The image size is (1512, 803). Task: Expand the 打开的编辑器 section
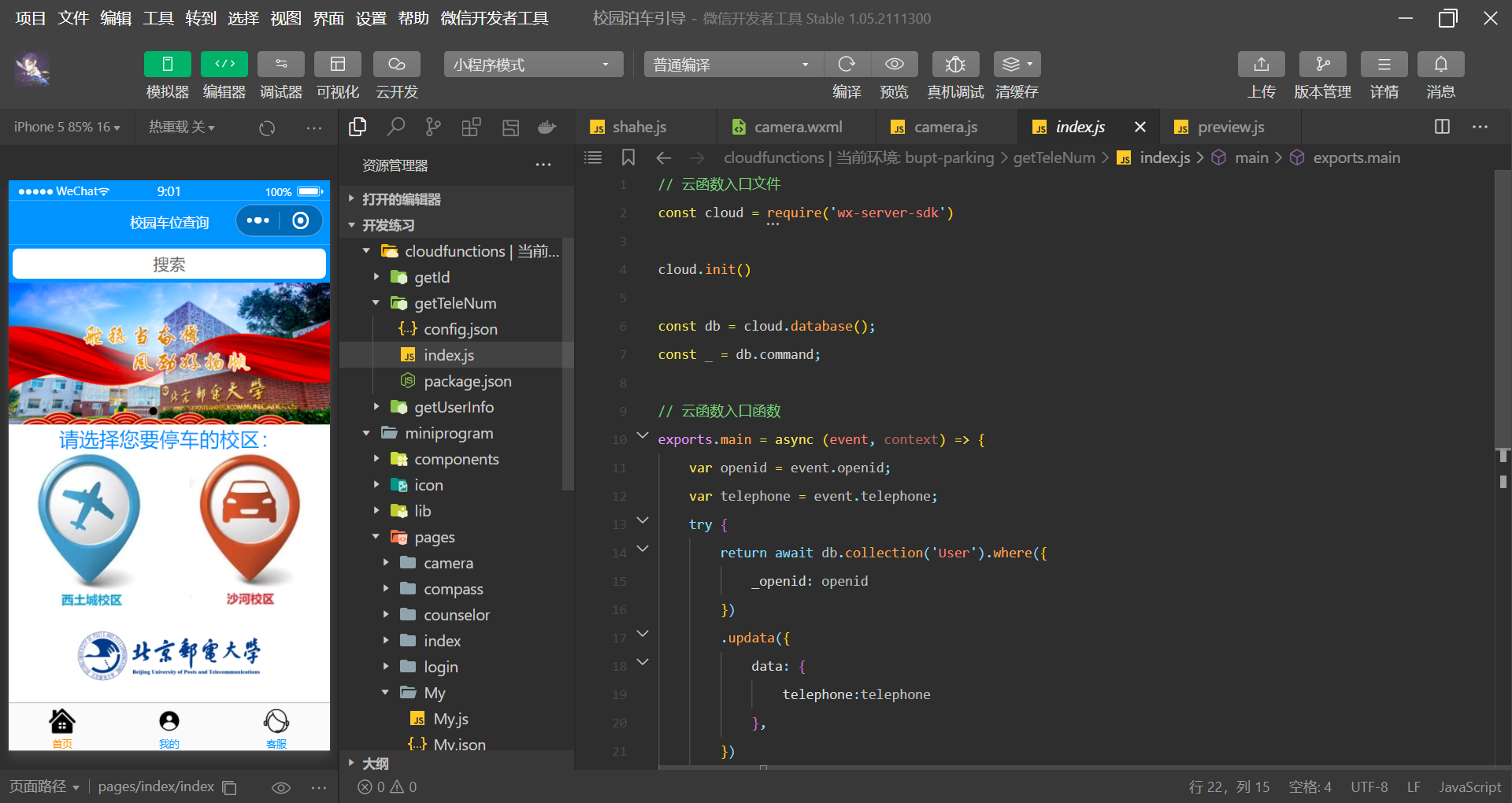coord(457,199)
